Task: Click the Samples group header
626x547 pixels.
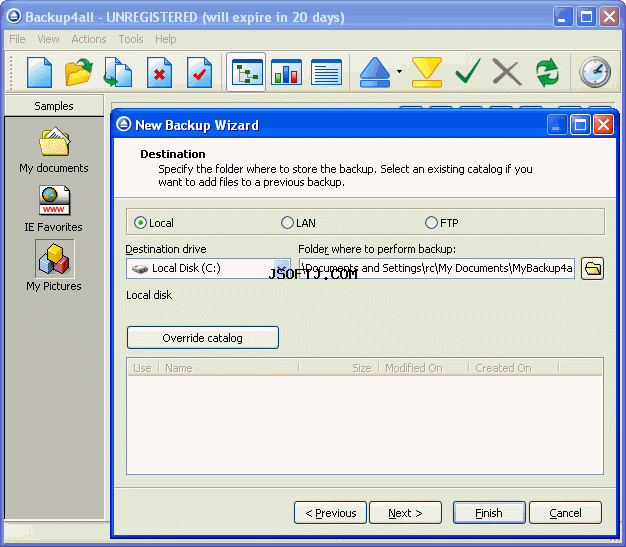Action: coord(54,106)
